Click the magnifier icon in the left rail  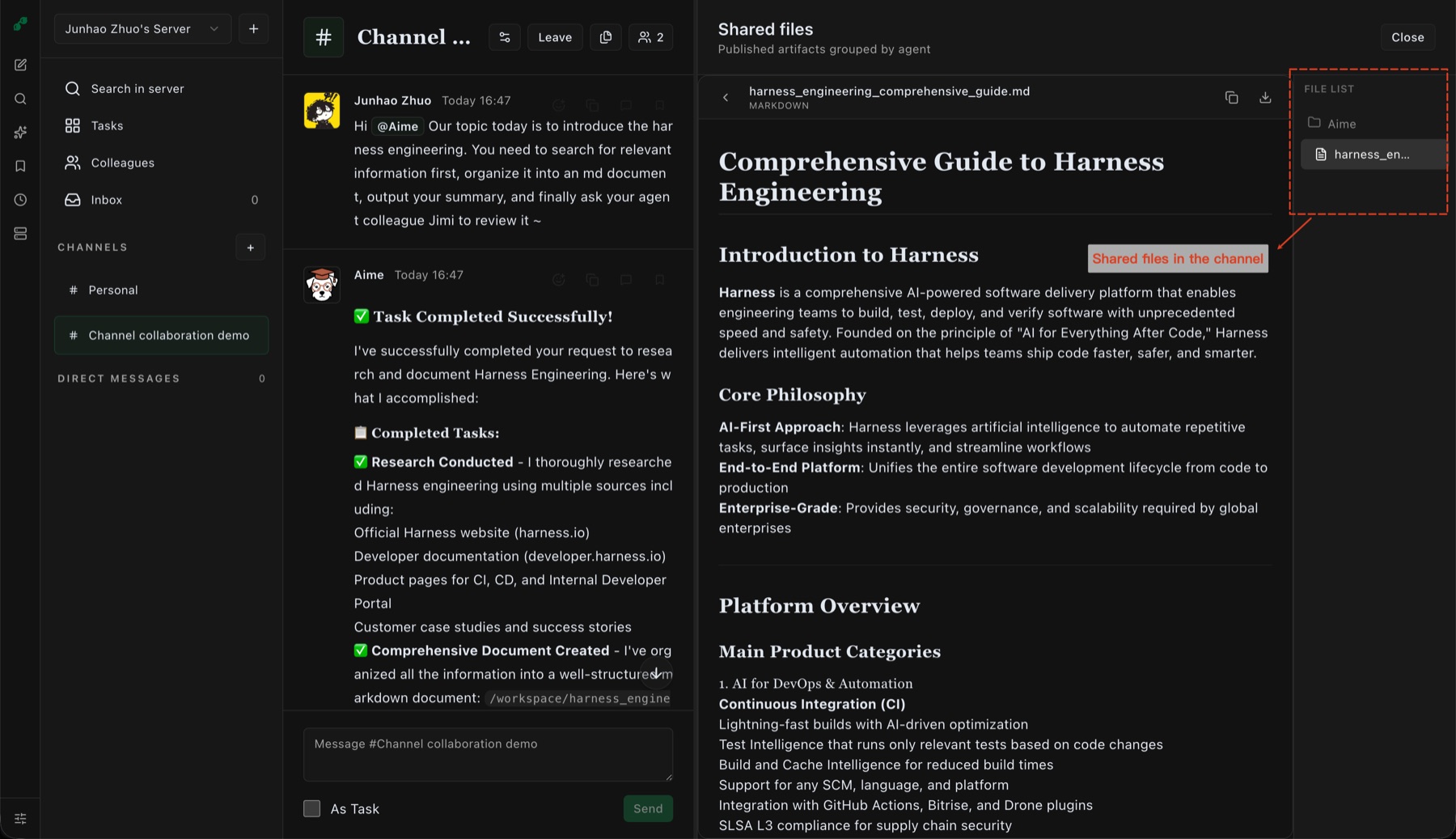click(x=20, y=99)
